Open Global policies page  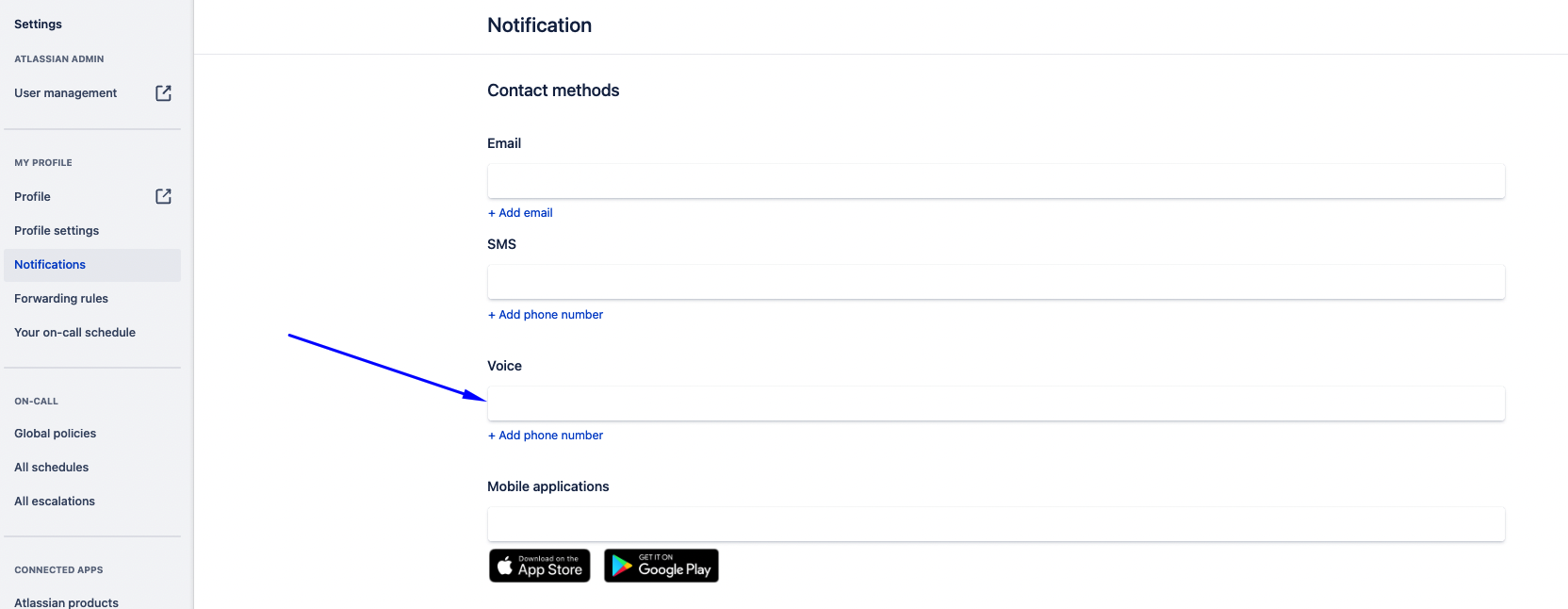click(55, 433)
